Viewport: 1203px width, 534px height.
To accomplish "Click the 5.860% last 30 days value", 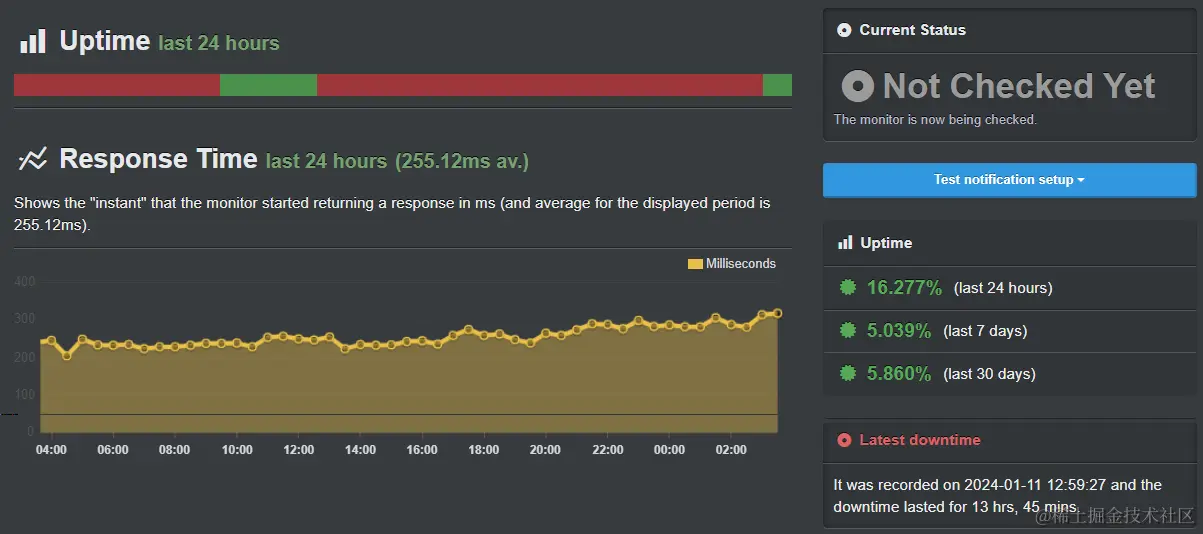I will click(899, 374).
